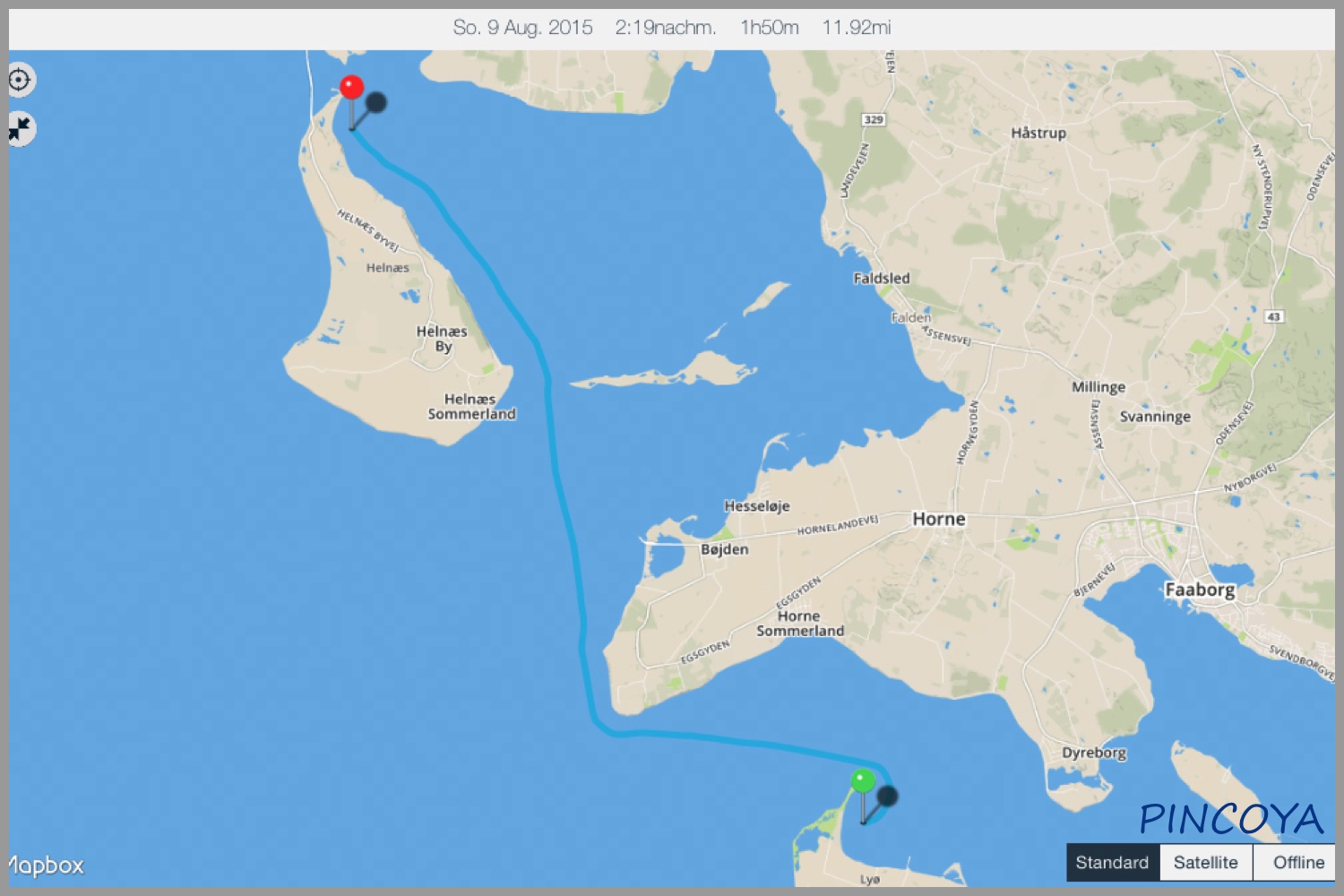
Task: Click the route 329 road shield
Action: click(873, 119)
